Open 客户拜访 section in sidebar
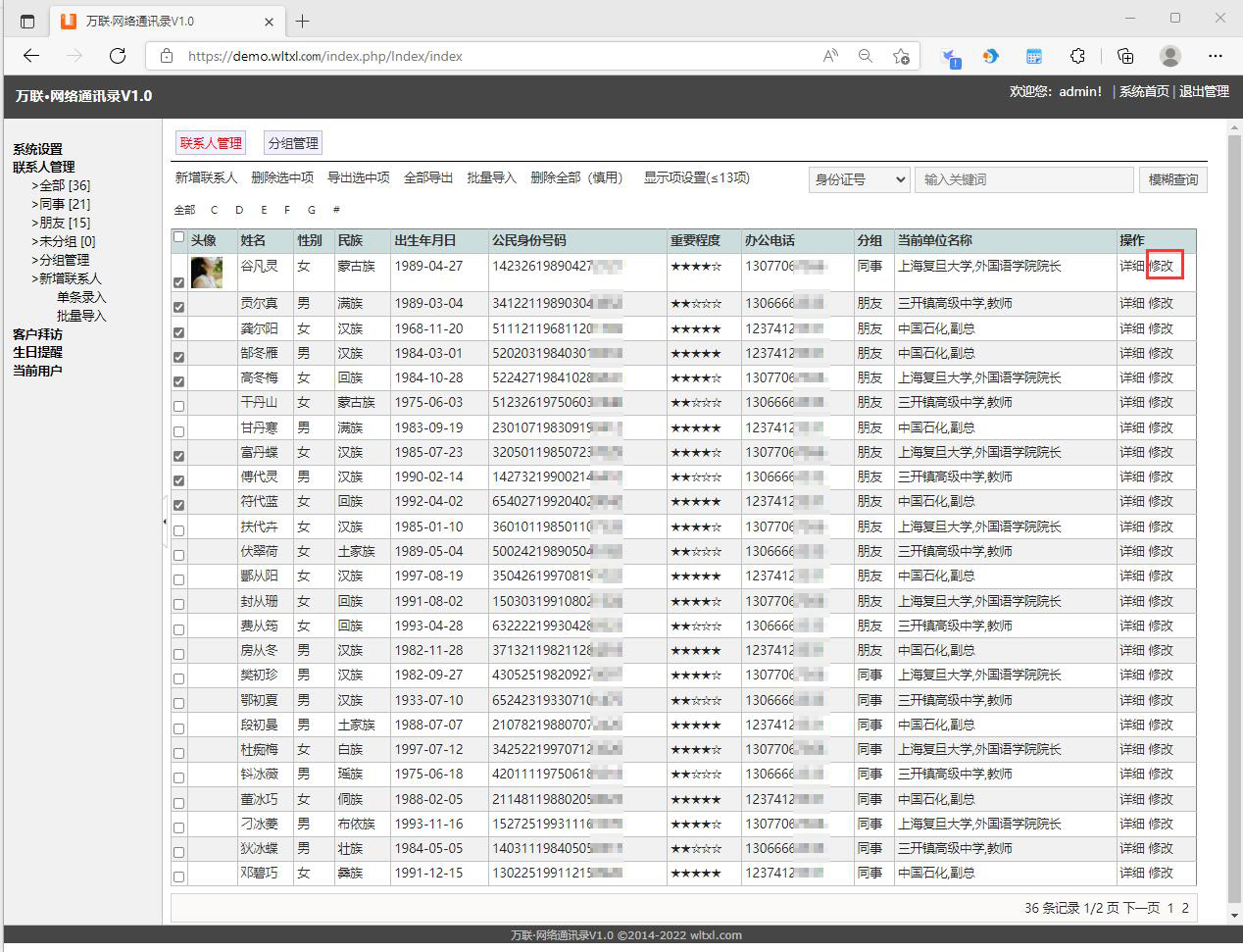The image size is (1243, 952). [x=37, y=334]
